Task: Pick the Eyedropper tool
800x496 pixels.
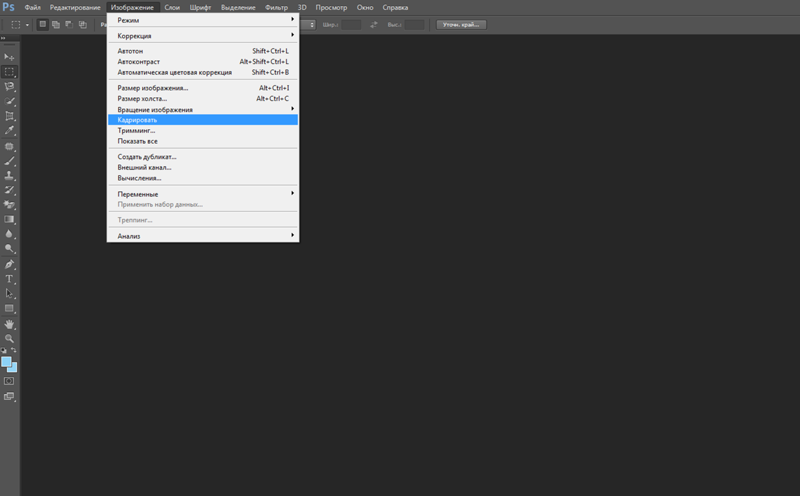Action: [x=9, y=131]
